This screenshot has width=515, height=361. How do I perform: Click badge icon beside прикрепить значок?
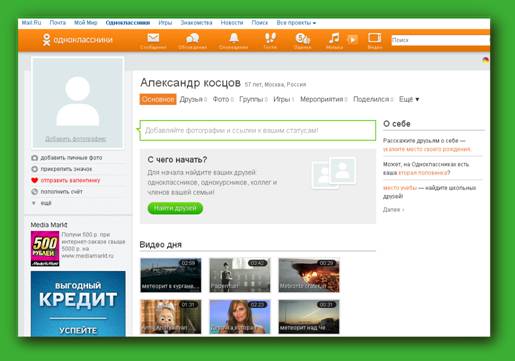(34, 169)
